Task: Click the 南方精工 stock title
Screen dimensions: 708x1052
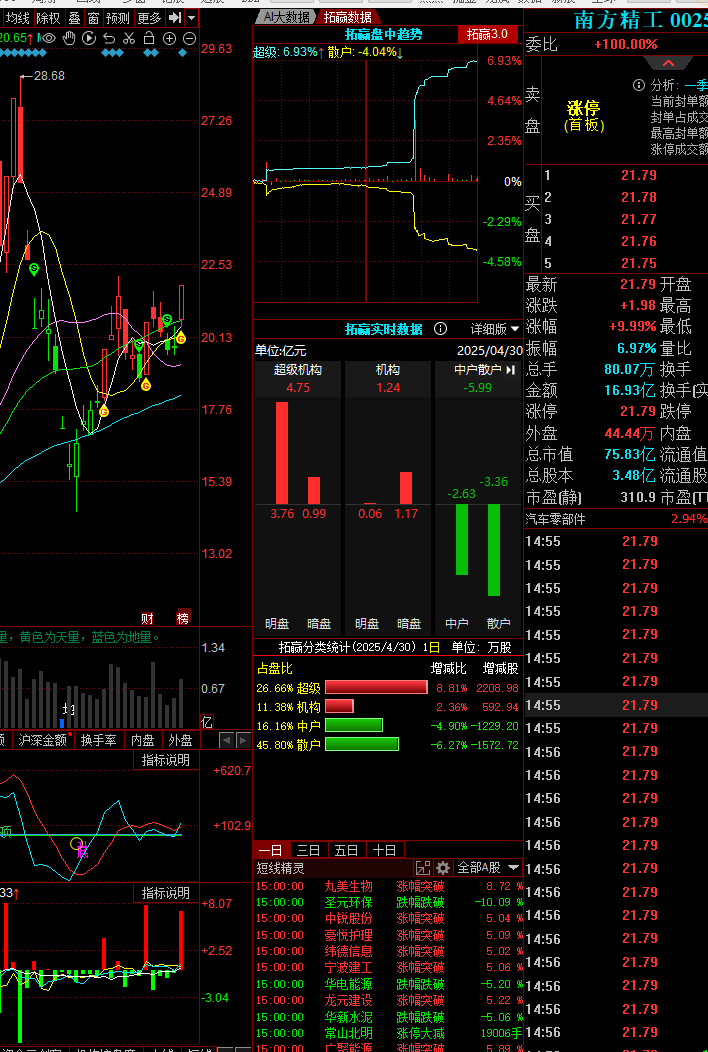Action: [617, 20]
